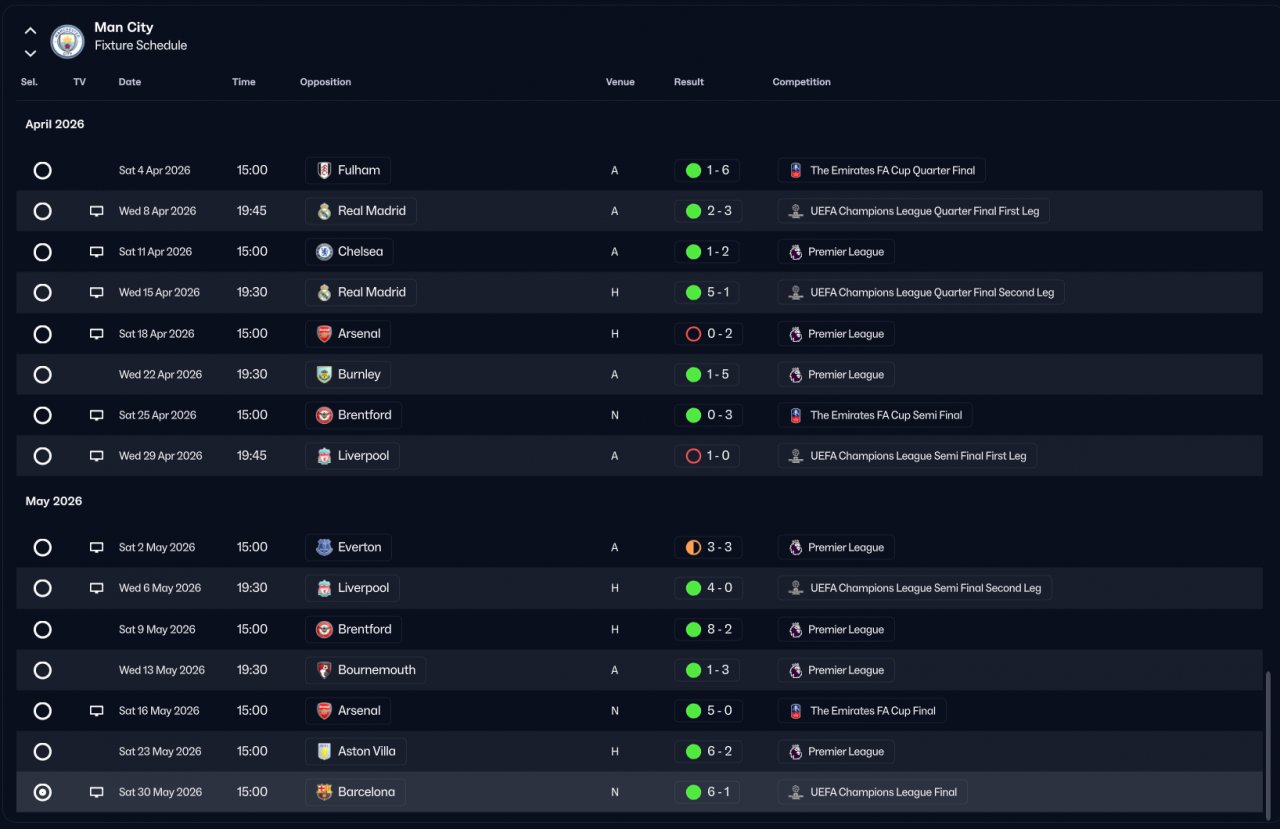The image size is (1280, 829).
Task: Click the Burnley crest icon
Action: [324, 374]
